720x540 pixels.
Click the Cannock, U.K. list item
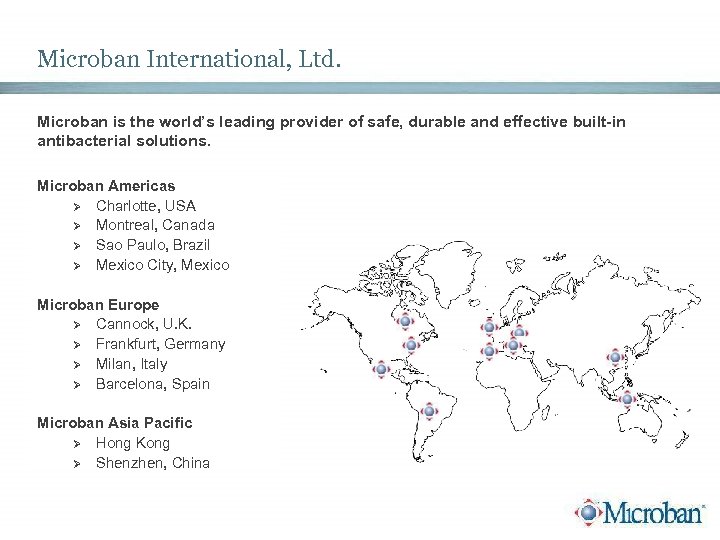[144, 324]
